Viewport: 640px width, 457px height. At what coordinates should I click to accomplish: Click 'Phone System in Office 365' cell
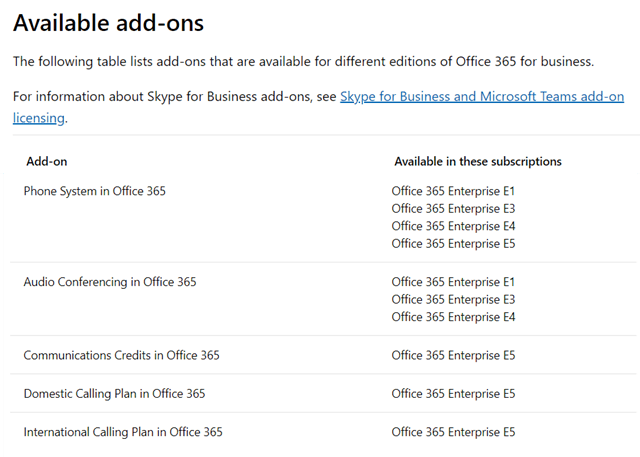[95, 191]
